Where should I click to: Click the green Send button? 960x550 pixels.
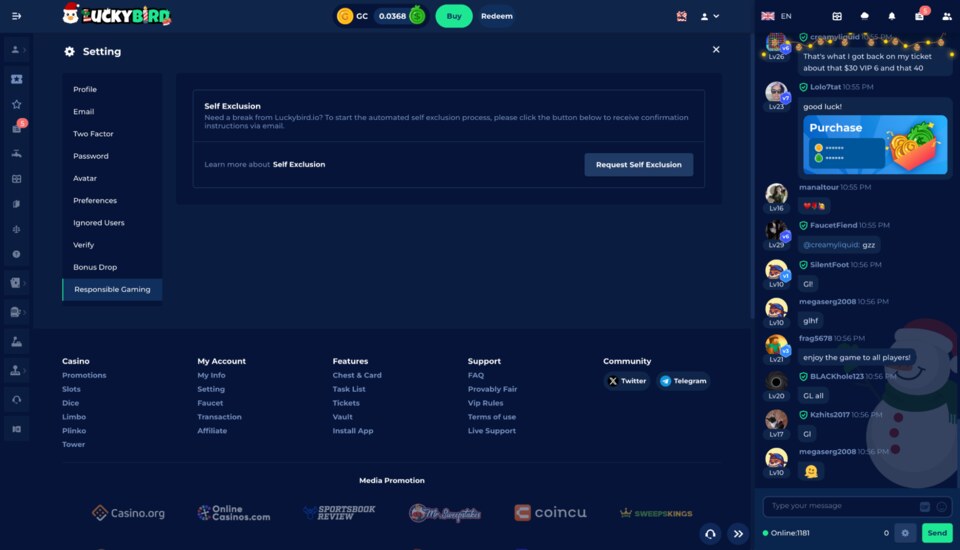tap(937, 533)
